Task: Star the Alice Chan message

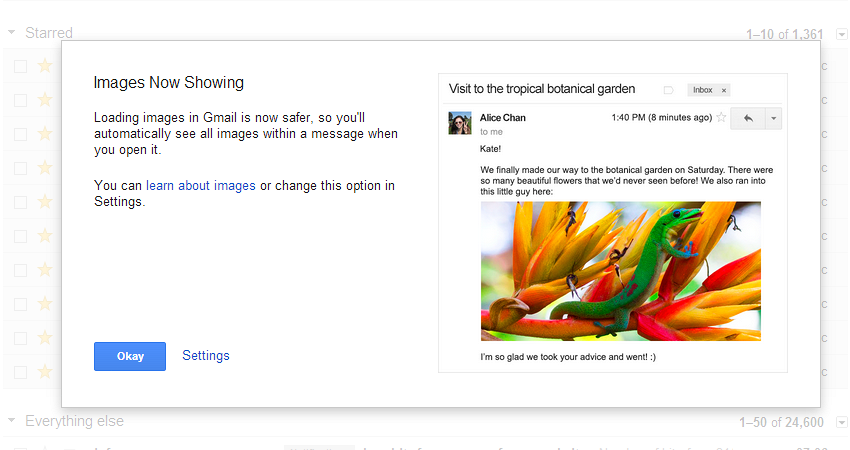Action: click(x=721, y=117)
